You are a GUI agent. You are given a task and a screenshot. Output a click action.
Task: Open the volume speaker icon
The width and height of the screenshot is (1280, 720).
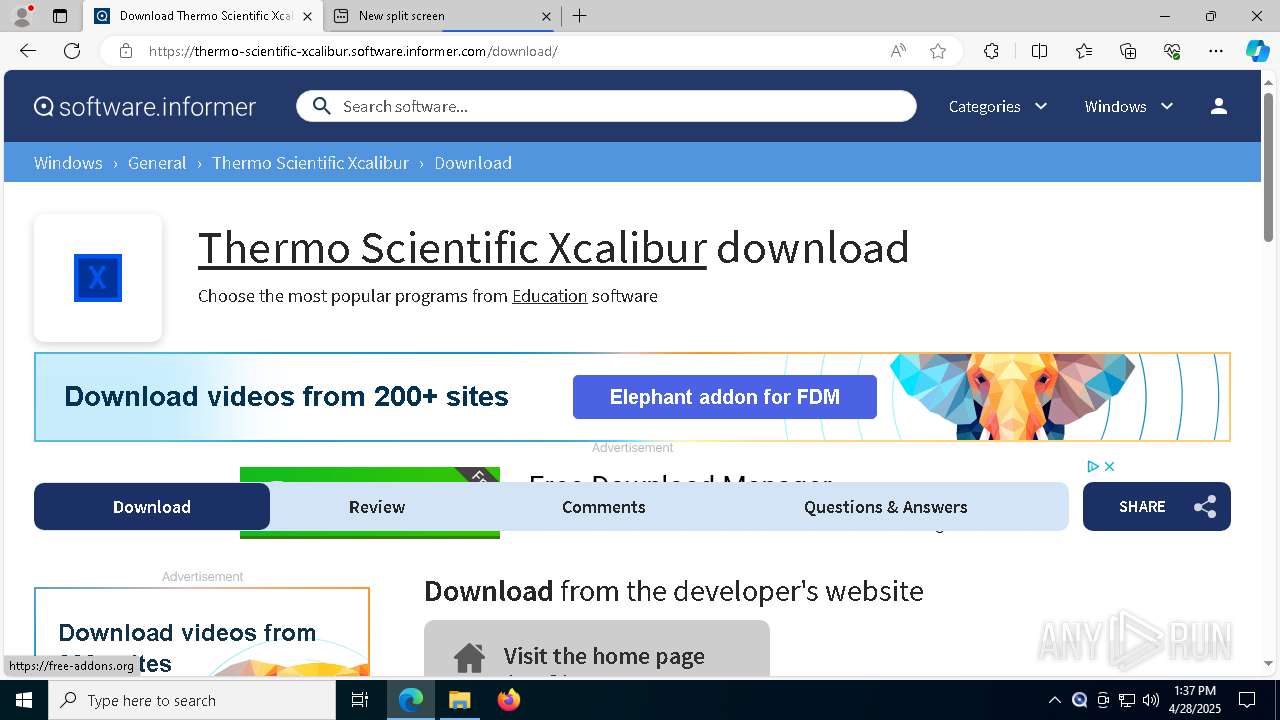1151,700
